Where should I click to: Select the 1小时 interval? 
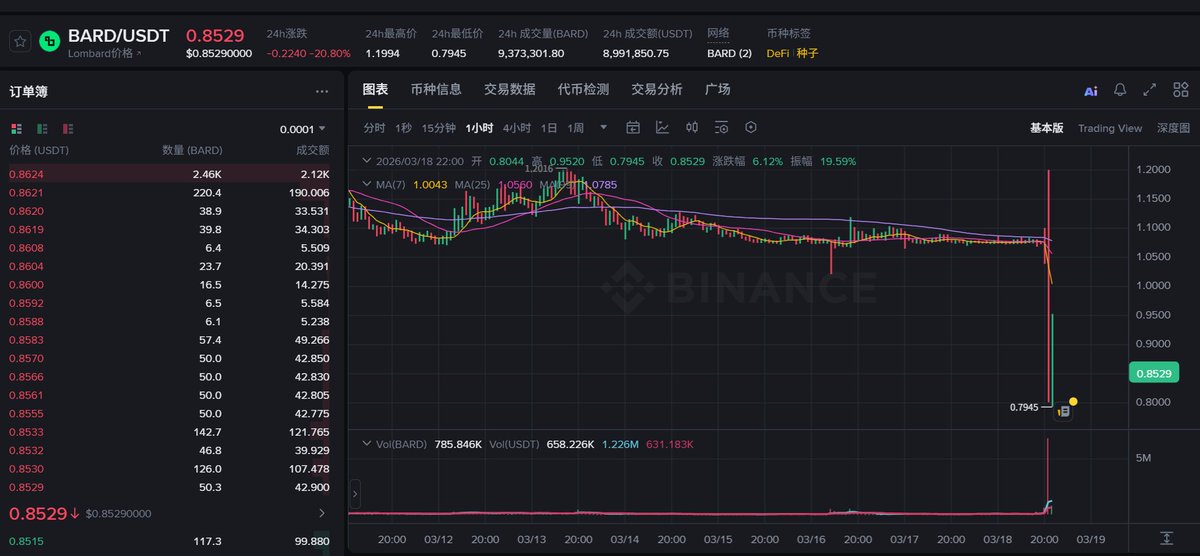[x=480, y=128]
